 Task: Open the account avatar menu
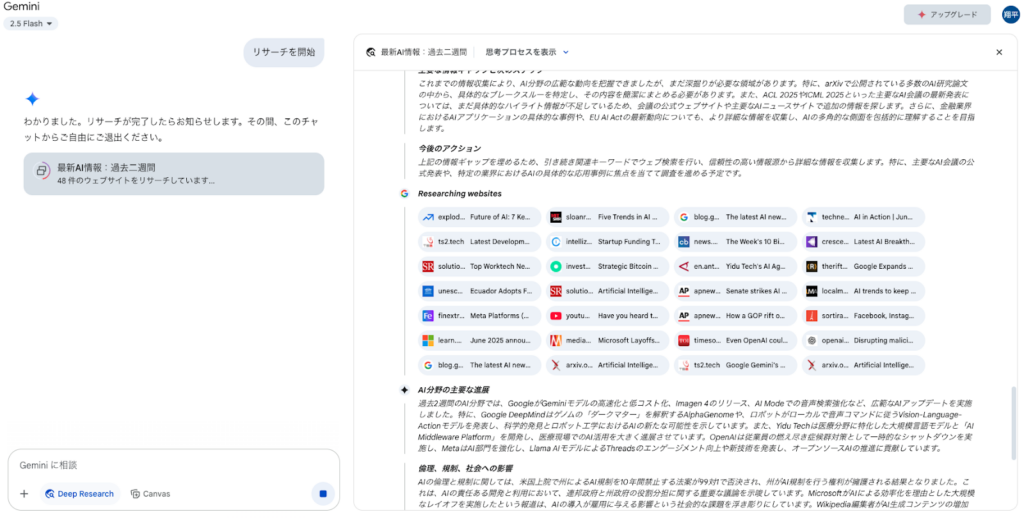pyautogui.click(x=1011, y=14)
